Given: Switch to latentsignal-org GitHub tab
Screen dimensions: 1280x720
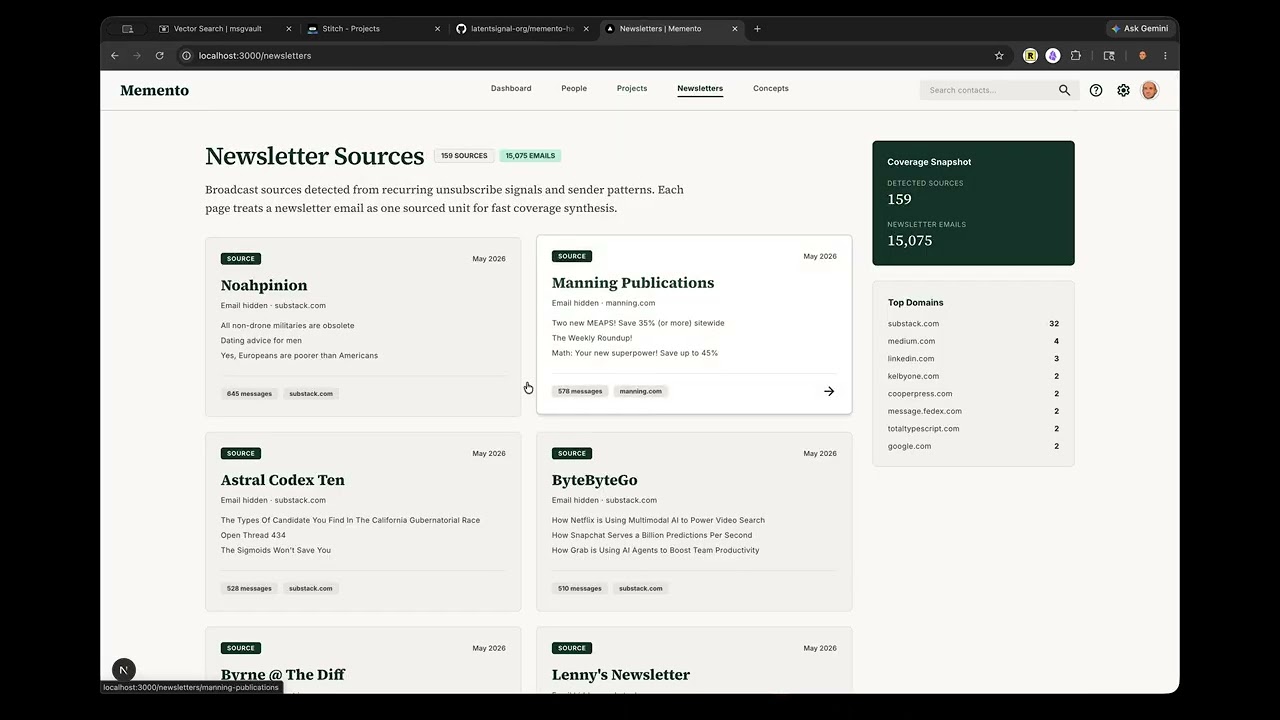Looking at the screenshot, I should [x=522, y=29].
